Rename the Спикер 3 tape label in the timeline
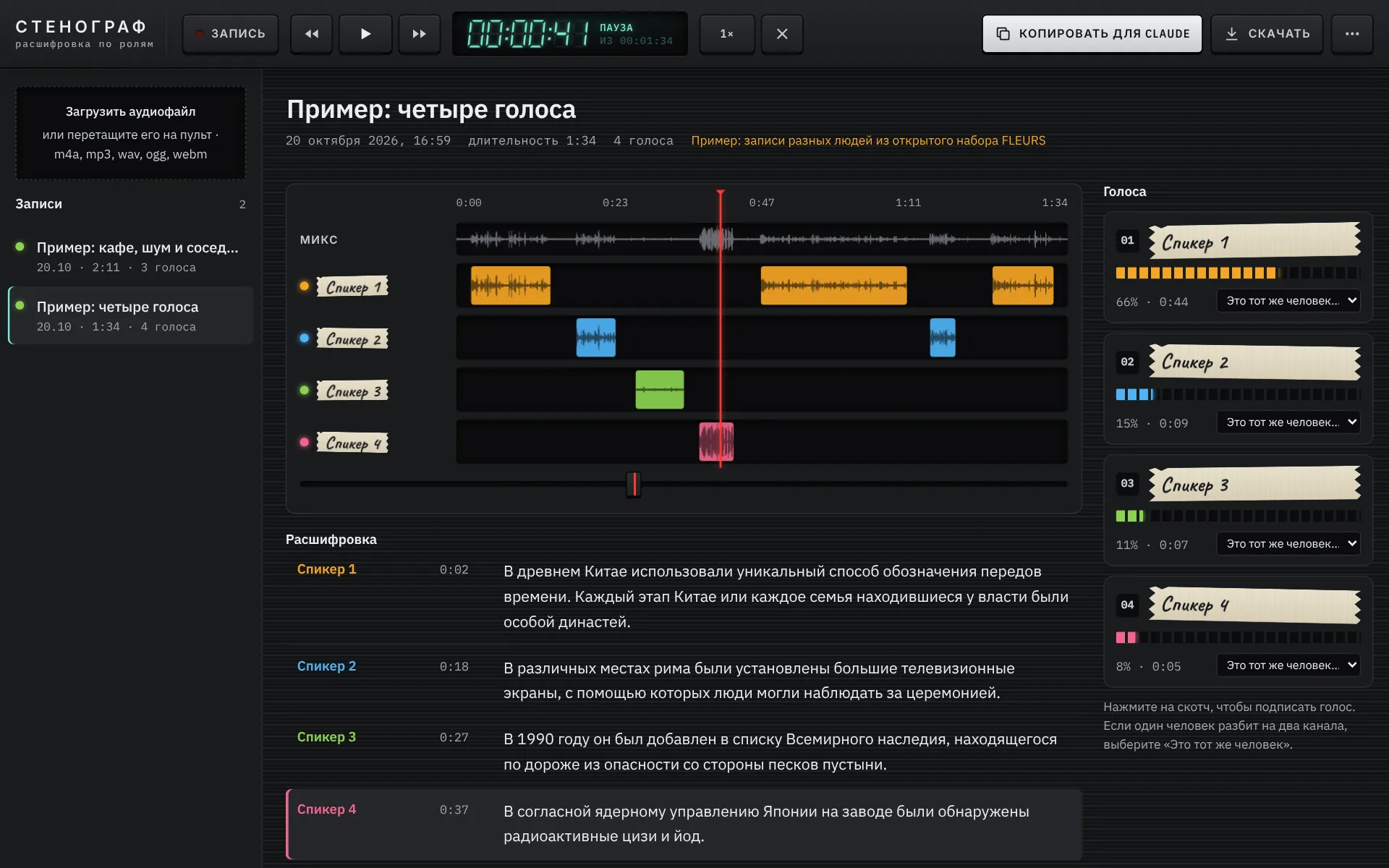The height and width of the screenshot is (868, 1389). pyautogui.click(x=352, y=391)
